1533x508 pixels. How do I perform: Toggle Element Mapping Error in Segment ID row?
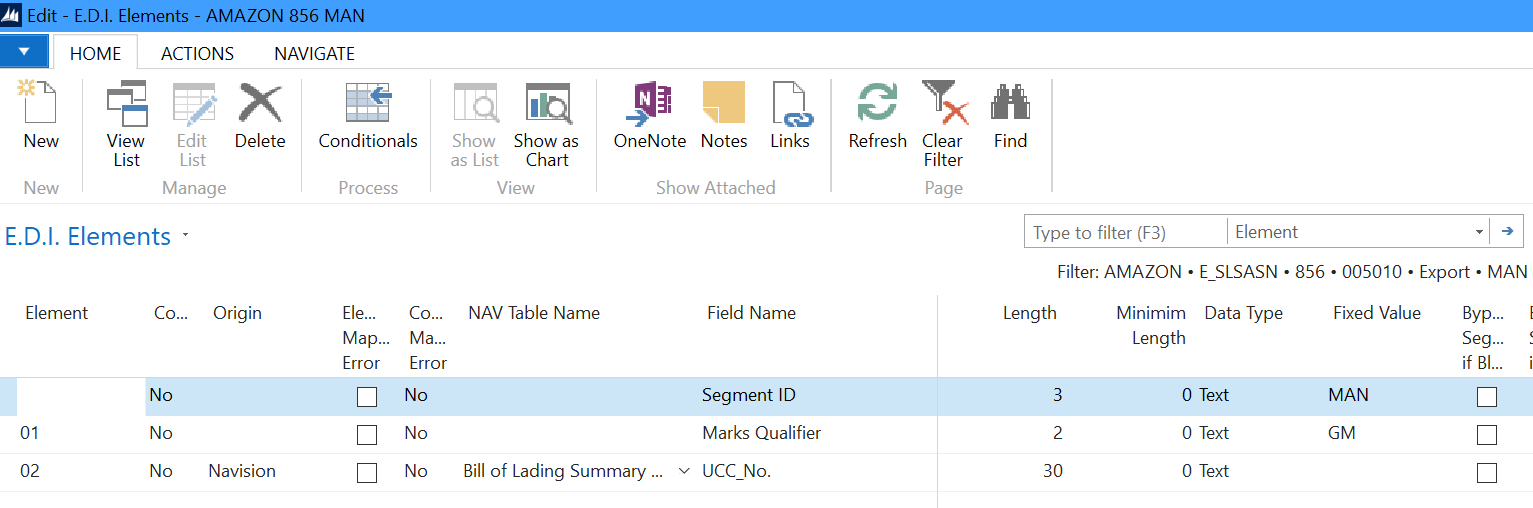(367, 397)
